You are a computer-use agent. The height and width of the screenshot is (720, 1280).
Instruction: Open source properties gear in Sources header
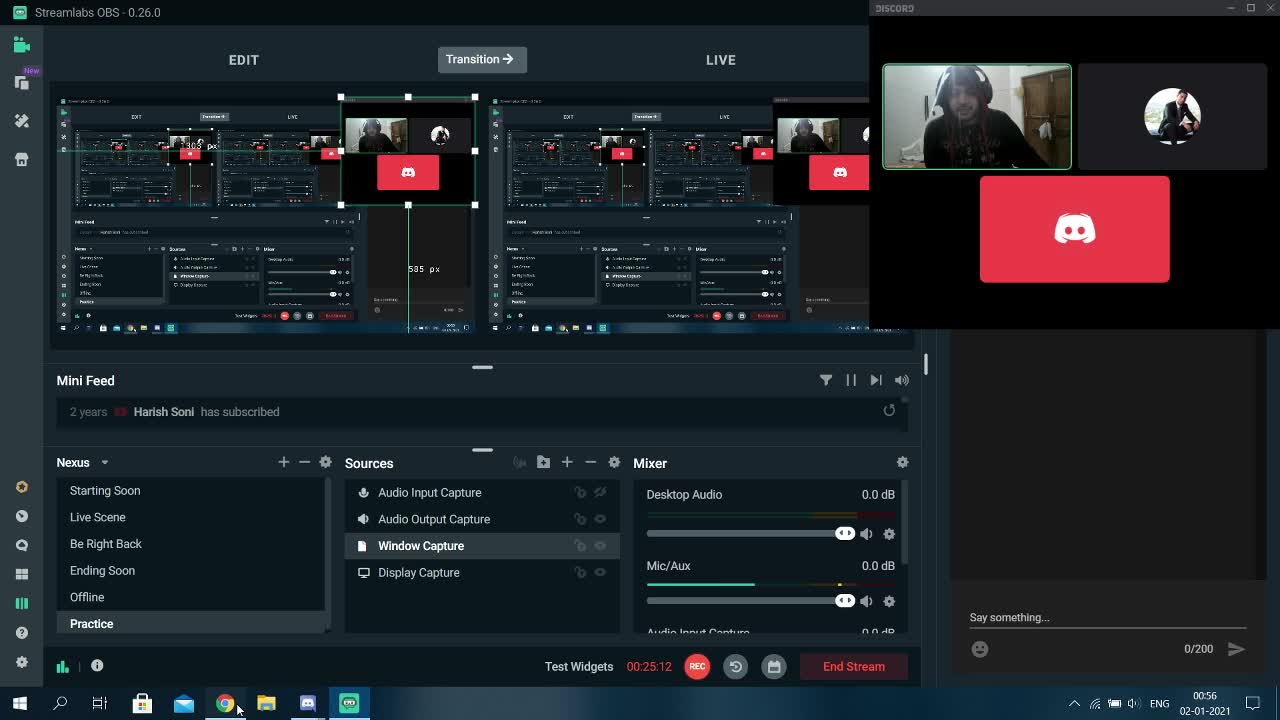tap(614, 462)
